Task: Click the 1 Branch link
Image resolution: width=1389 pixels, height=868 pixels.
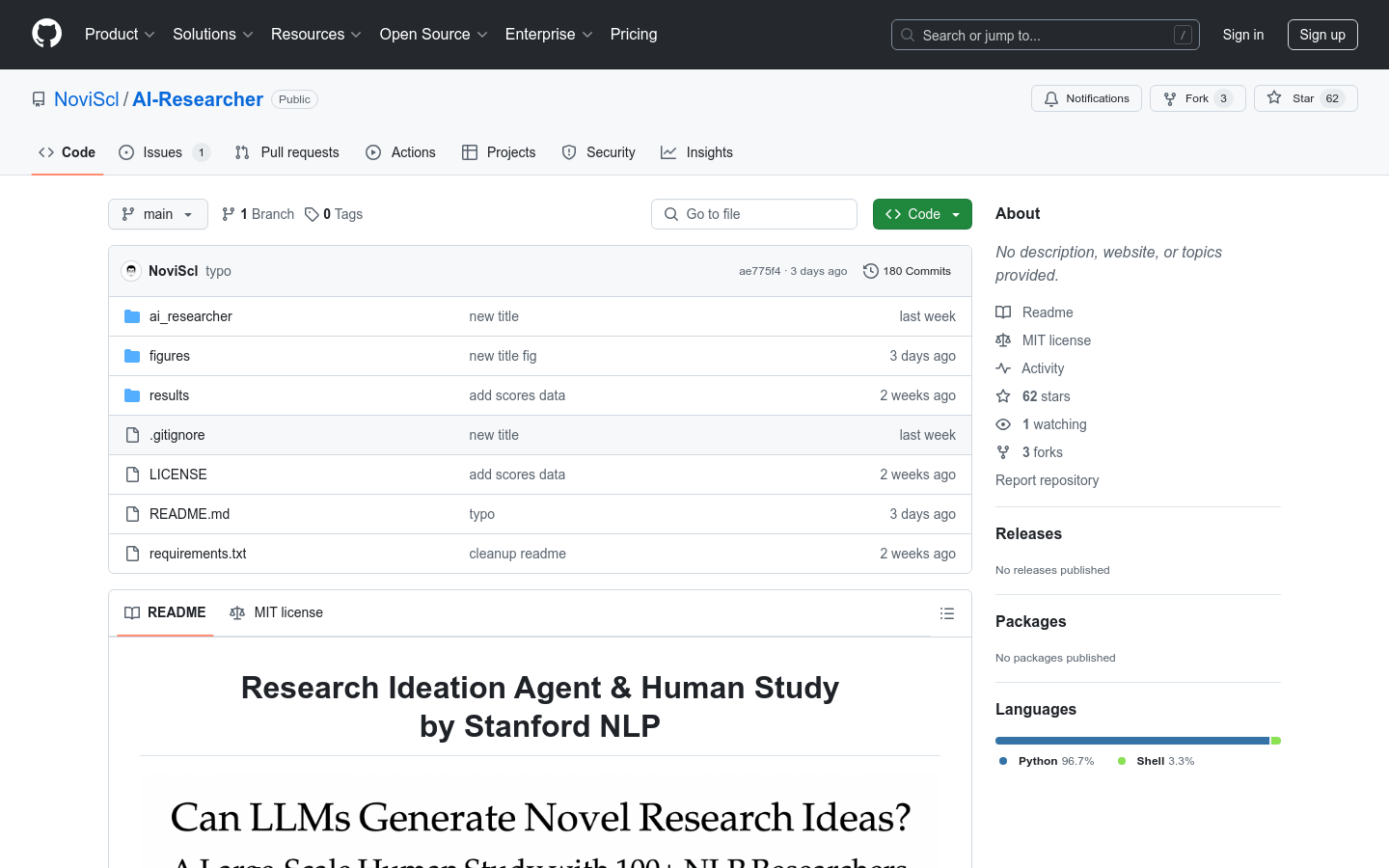Action: 258,214
